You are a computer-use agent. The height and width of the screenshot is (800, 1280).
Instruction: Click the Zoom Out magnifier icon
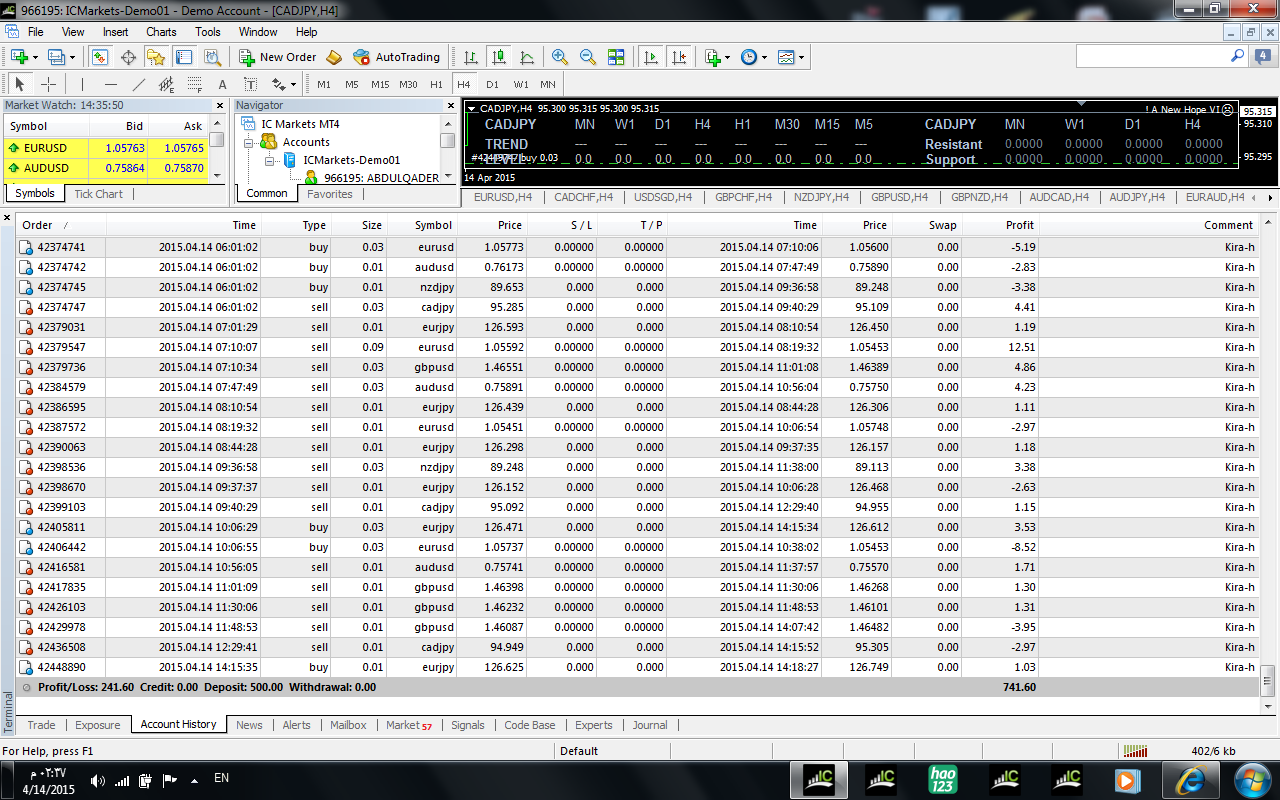click(588, 57)
